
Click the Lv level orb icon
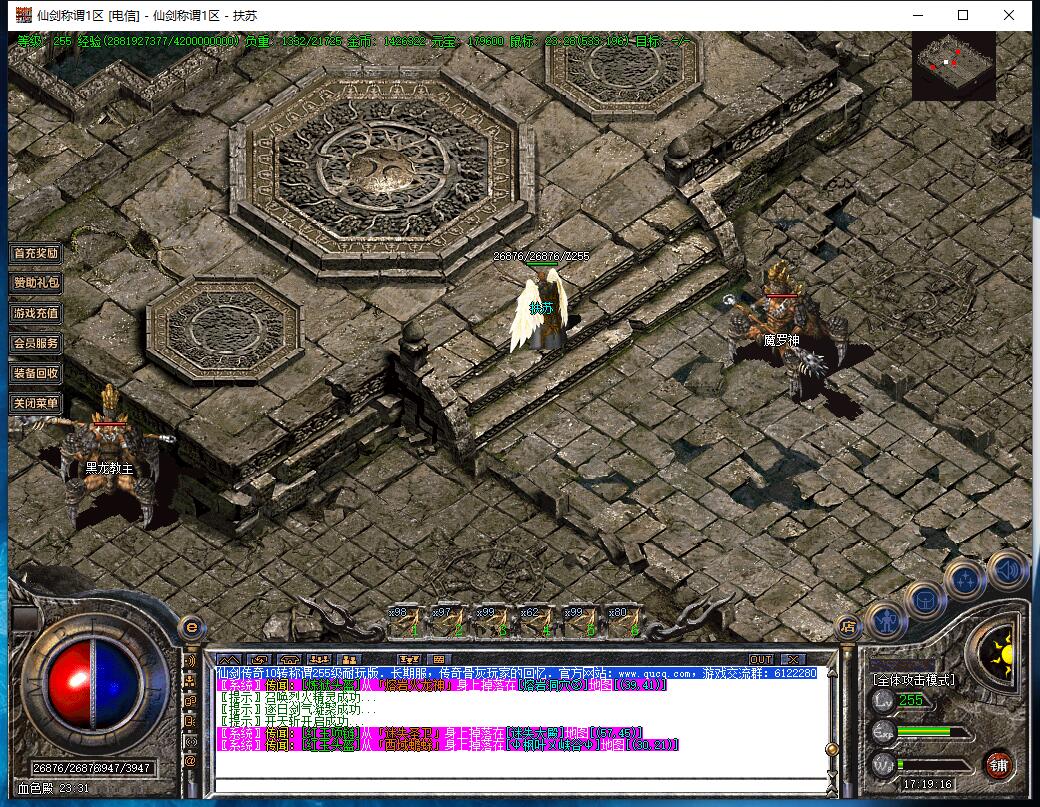click(x=883, y=700)
